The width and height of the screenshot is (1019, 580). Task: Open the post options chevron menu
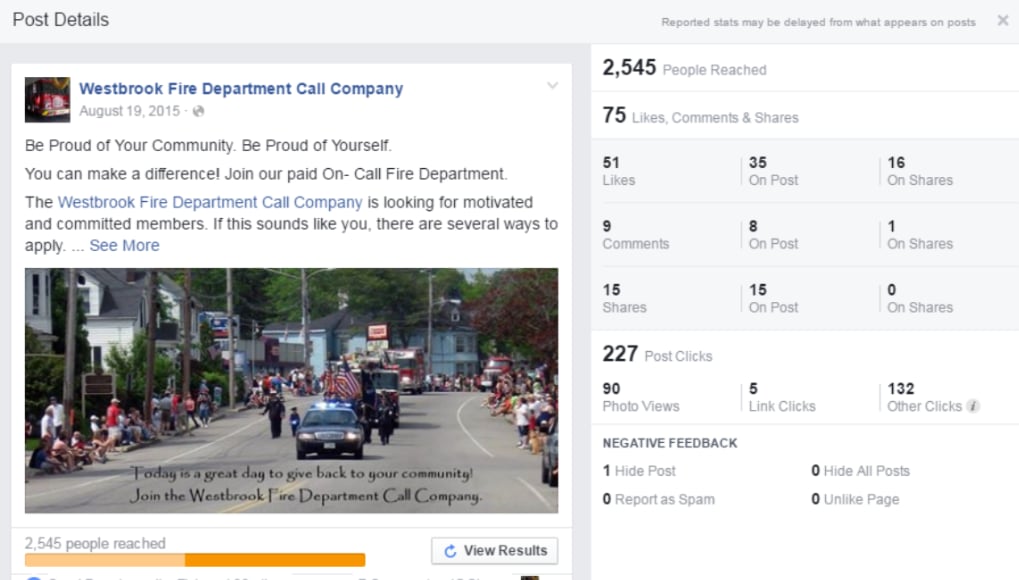point(552,85)
